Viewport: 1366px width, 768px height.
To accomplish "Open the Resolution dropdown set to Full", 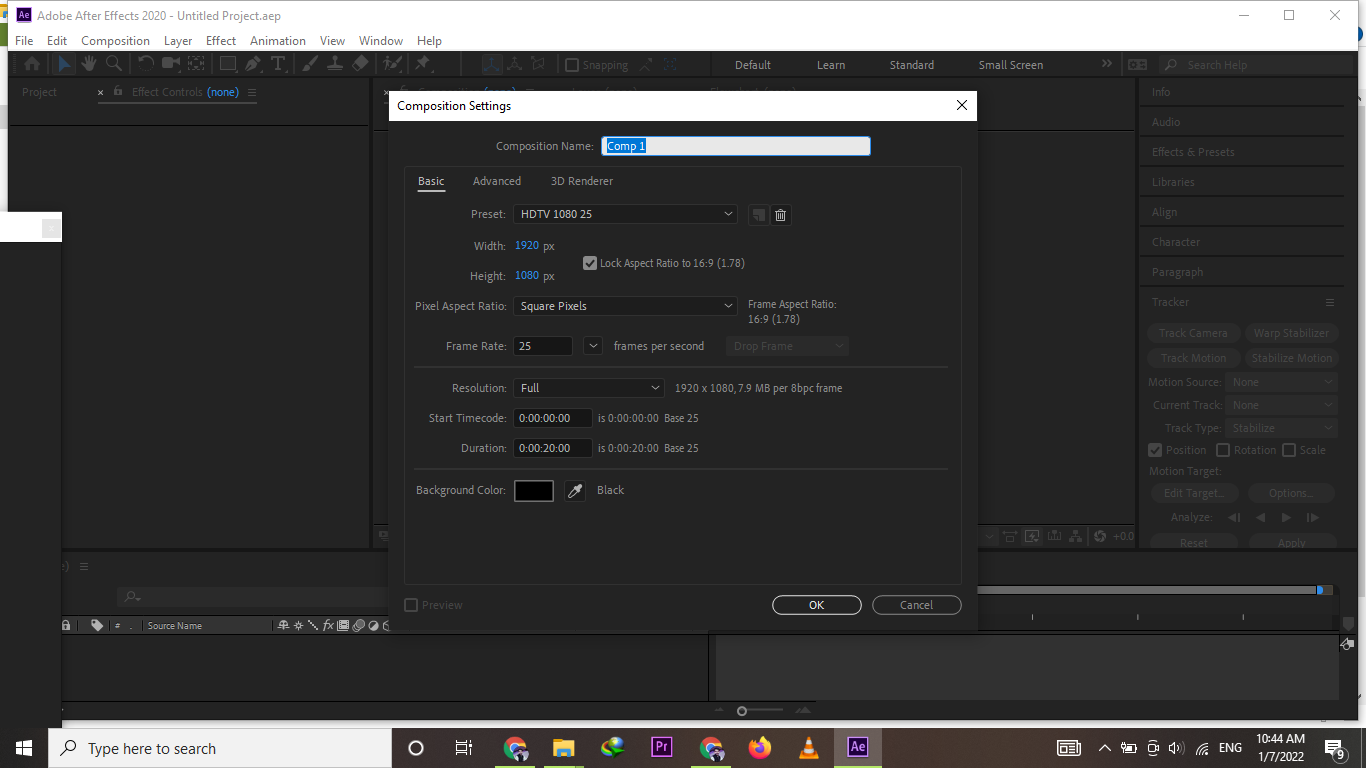I will 589,388.
